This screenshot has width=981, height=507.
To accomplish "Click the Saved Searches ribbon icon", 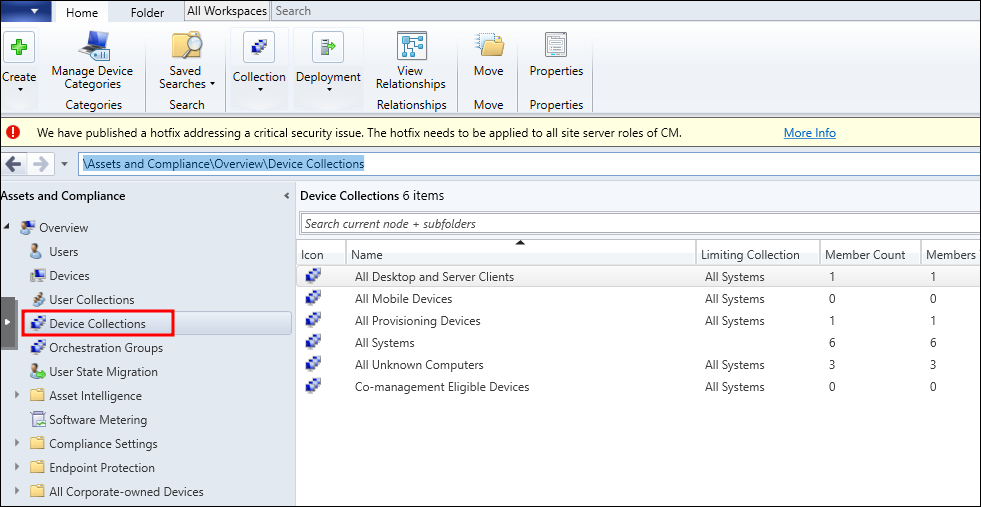I will pos(186,47).
